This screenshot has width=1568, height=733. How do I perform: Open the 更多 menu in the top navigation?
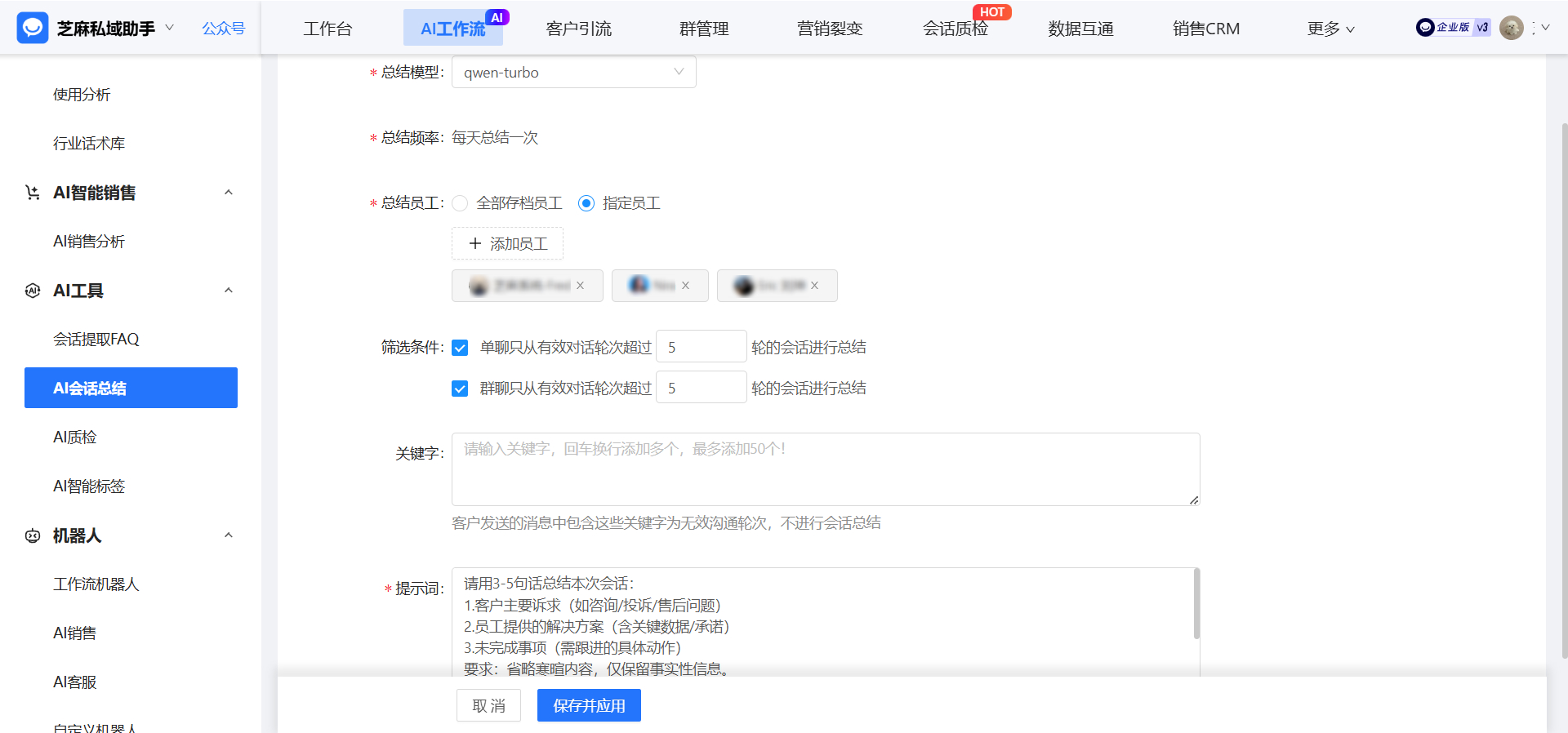coord(1330,29)
